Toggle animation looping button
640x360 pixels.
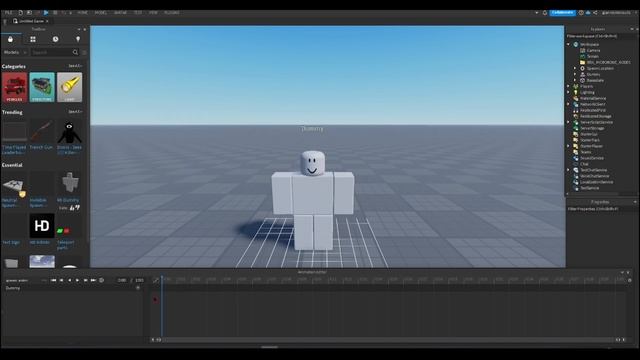pos(102,280)
